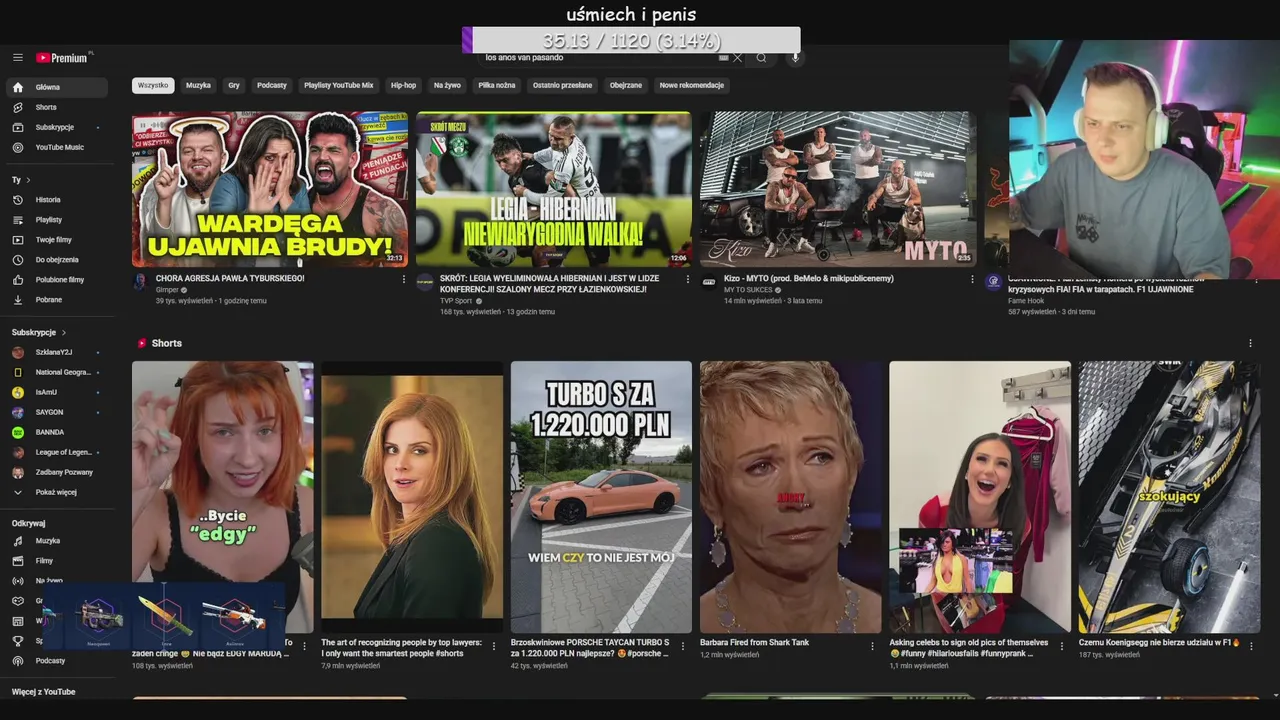Screen dimensions: 1280x720
Task: Select the 'Podcasty' filter chip
Action: [272, 85]
